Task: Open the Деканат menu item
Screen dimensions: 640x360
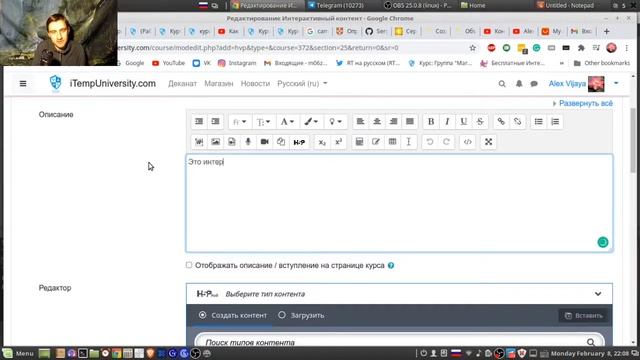Action: [182, 84]
